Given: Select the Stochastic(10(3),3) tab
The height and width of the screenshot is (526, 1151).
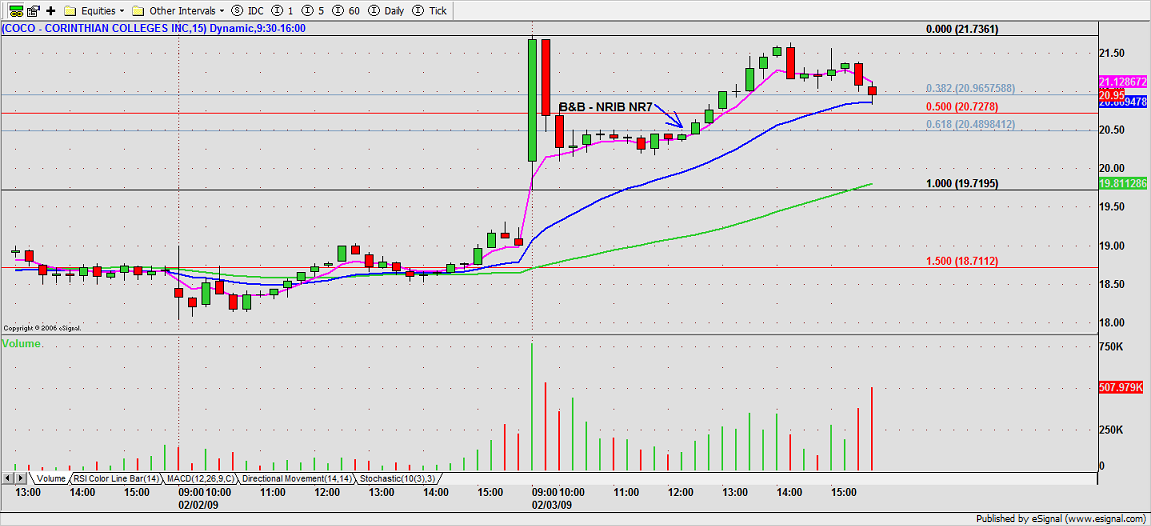Looking at the screenshot, I should pos(397,478).
